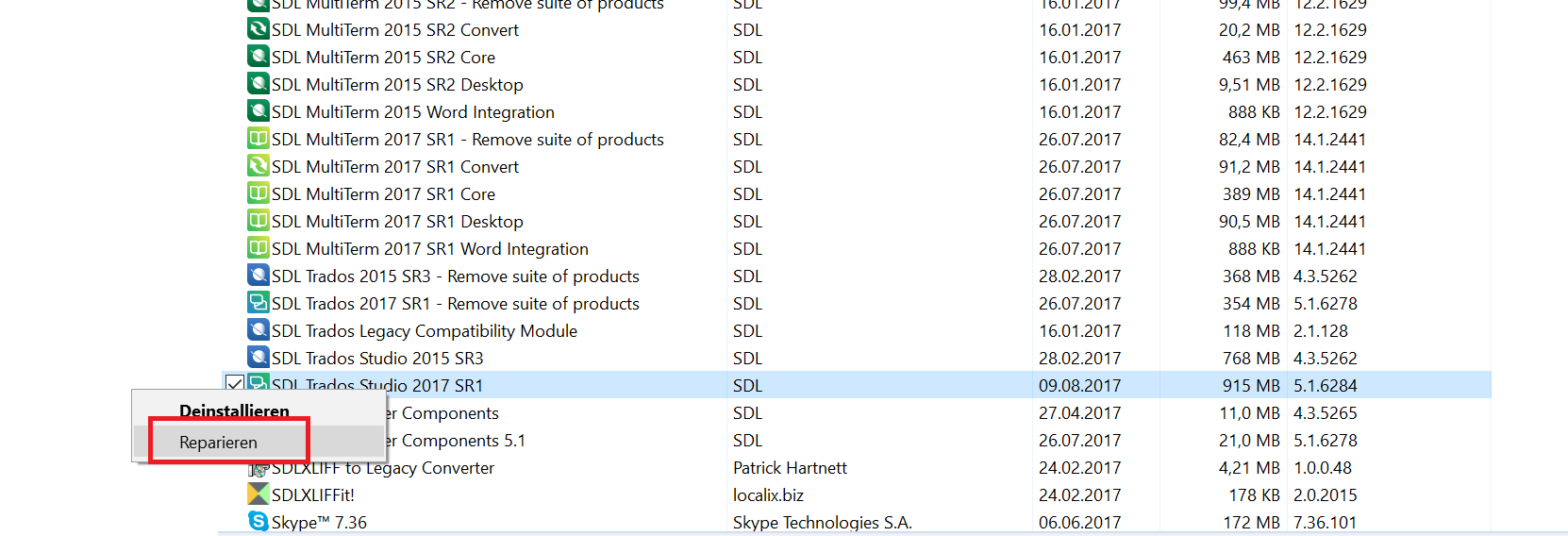Click the SDL MultiTerm 2017 SR1 Convert icon

258,166
